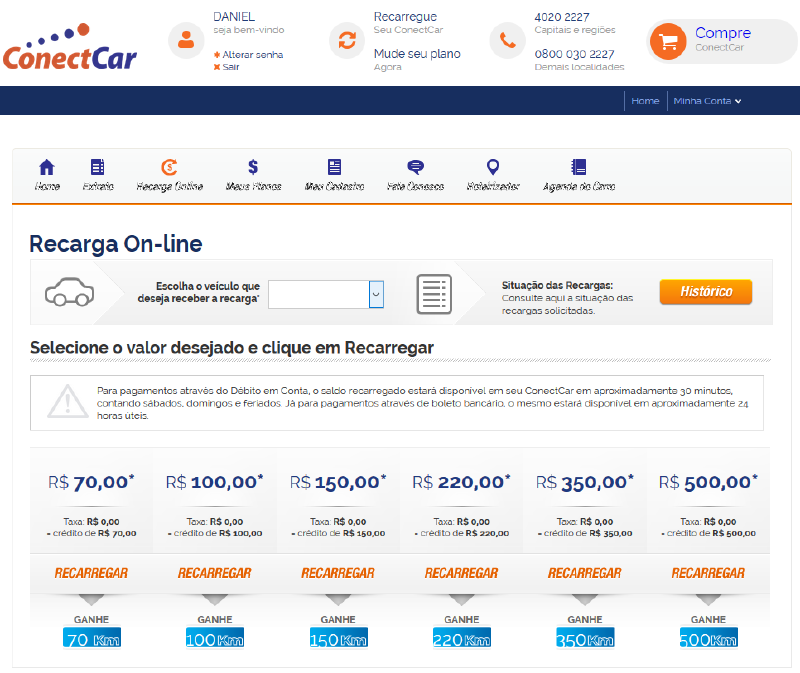
Task: Open Roteirizador map pin icon
Action: coord(493,167)
